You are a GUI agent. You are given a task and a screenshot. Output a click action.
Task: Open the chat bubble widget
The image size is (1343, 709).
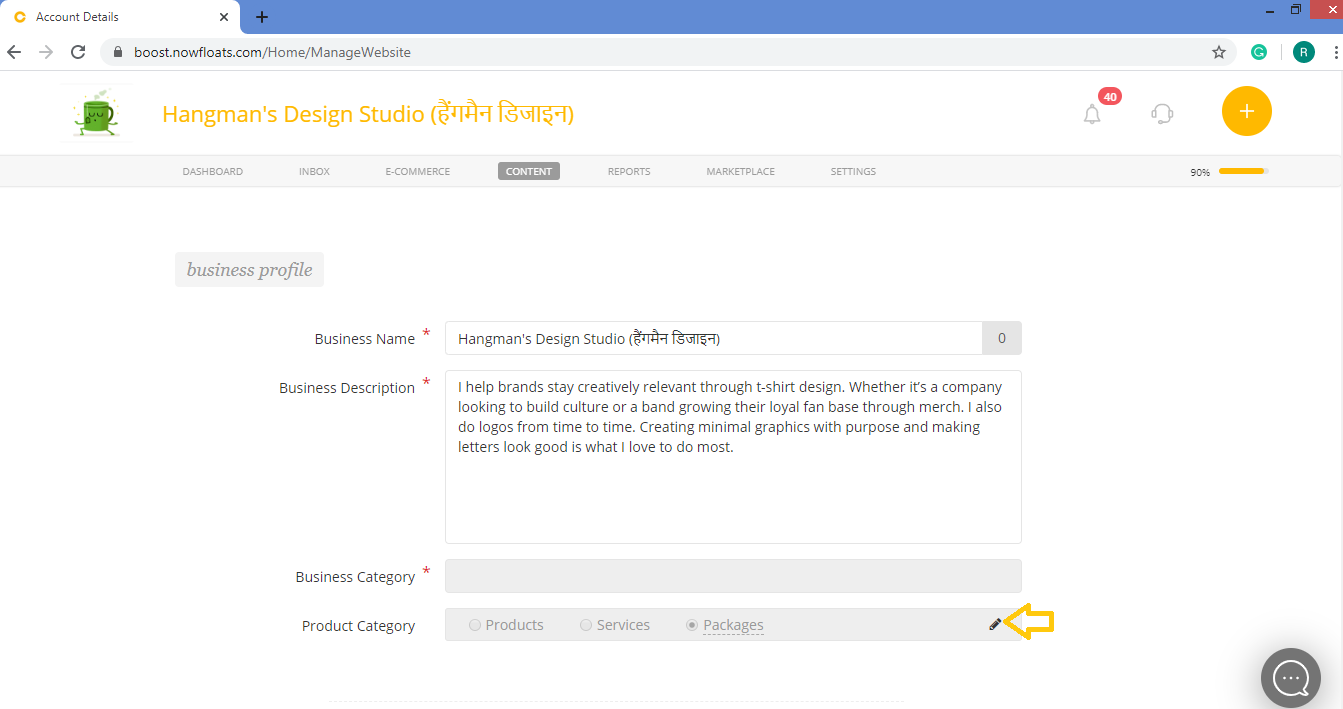point(1291,678)
